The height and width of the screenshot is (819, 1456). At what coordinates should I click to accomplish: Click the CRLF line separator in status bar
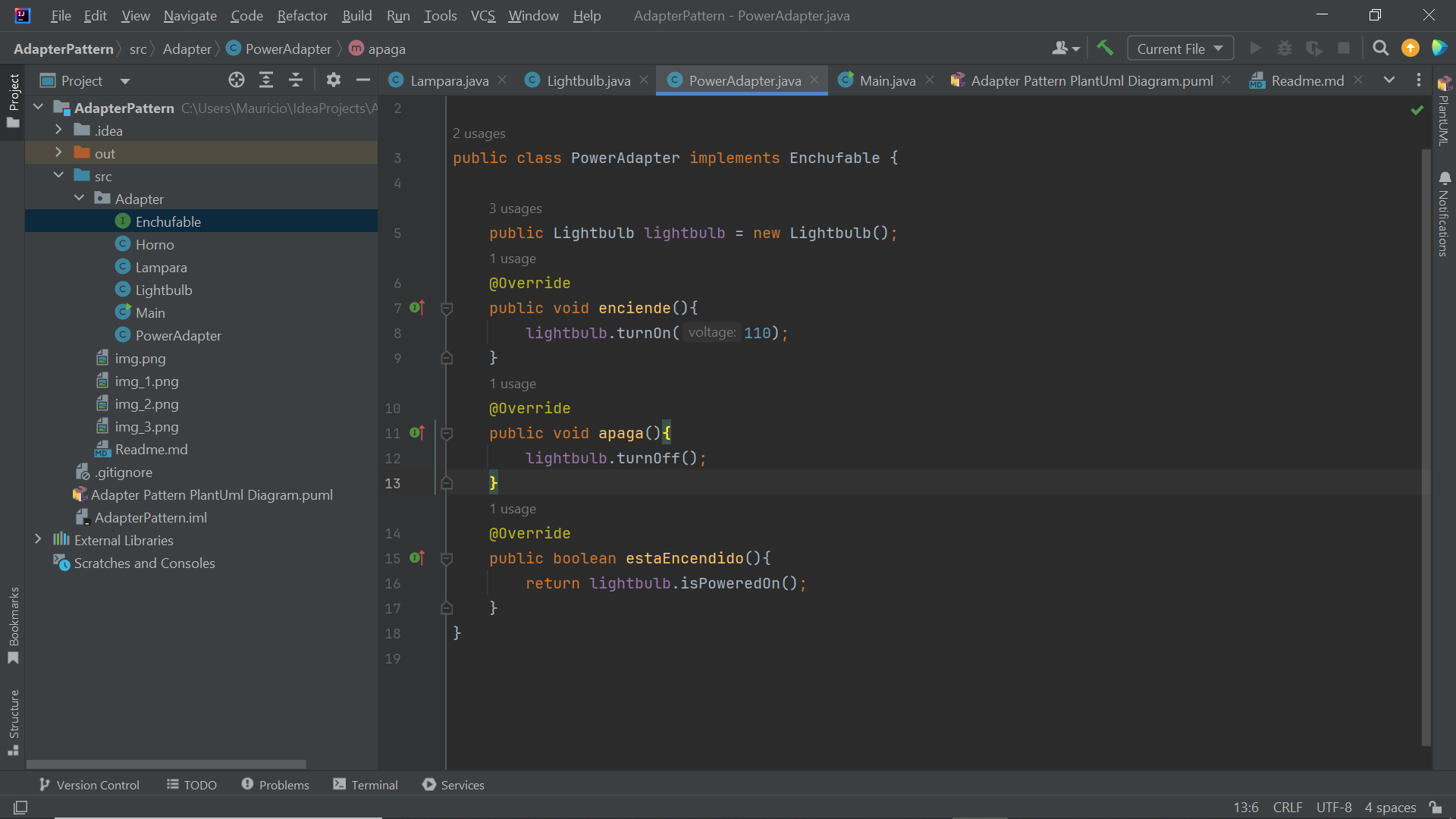(1288, 808)
